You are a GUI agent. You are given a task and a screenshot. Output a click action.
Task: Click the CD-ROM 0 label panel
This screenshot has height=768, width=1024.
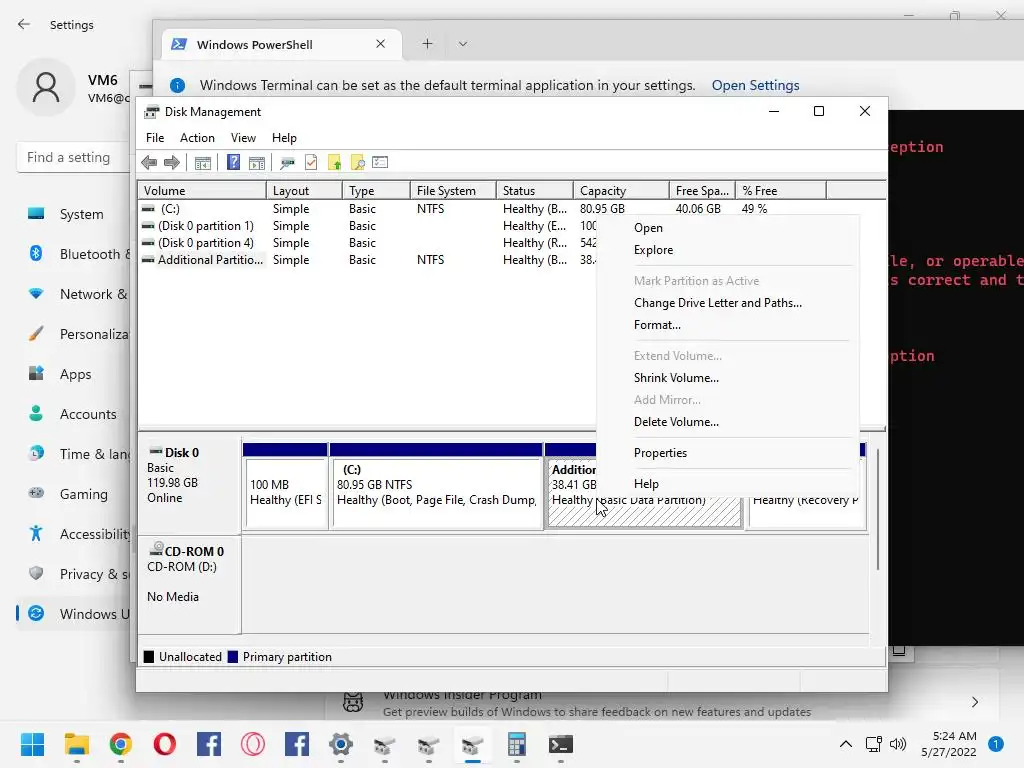[x=189, y=584]
